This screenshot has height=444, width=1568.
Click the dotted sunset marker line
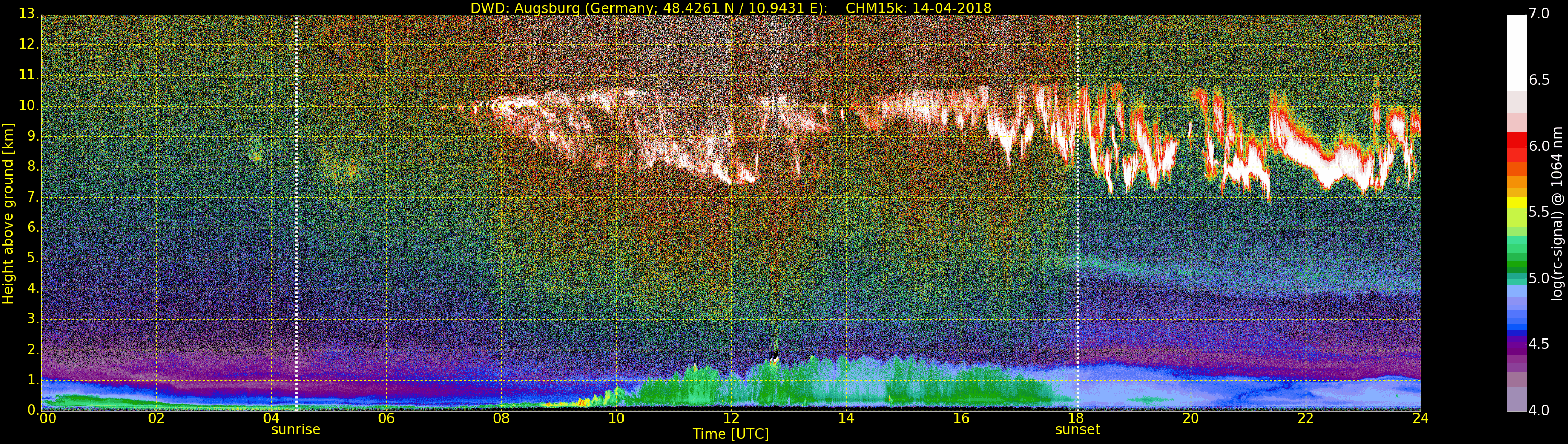1077,213
